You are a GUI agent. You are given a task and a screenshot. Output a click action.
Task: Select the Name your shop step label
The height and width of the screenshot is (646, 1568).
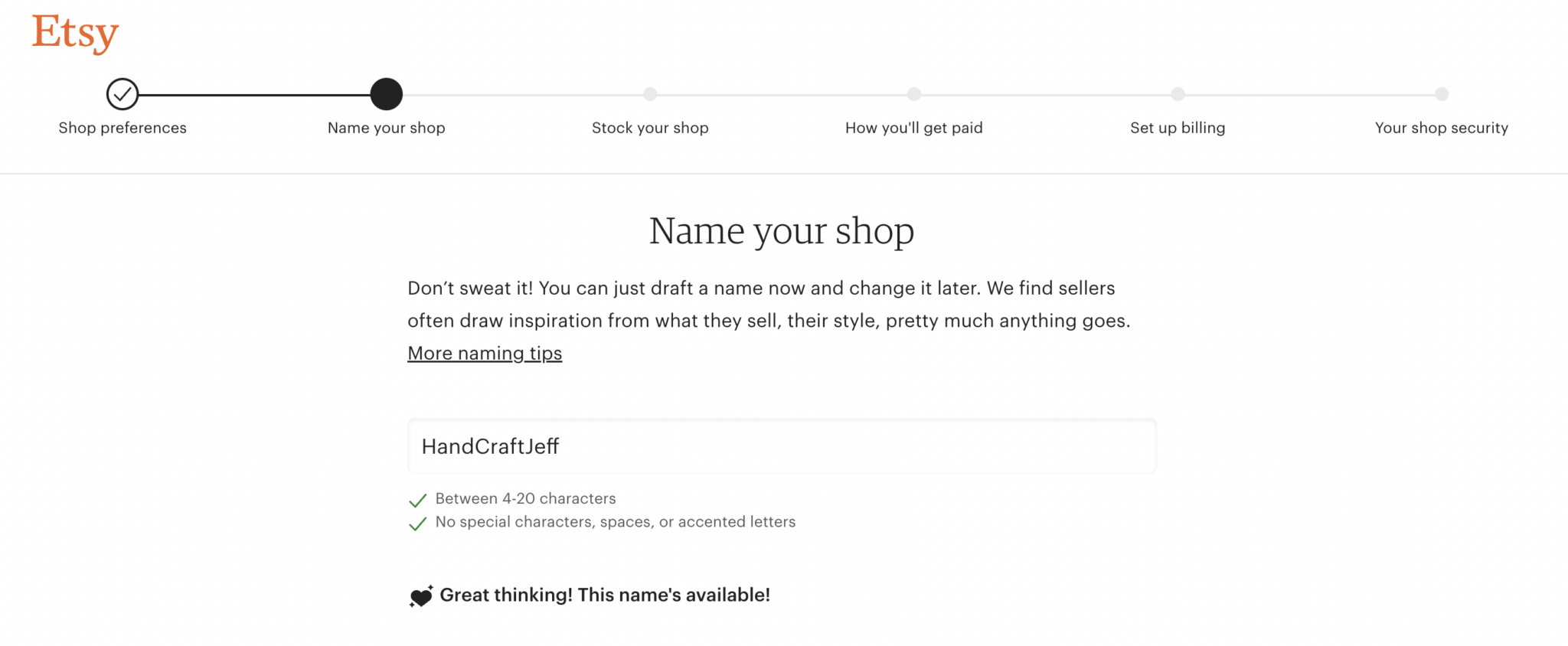point(387,128)
